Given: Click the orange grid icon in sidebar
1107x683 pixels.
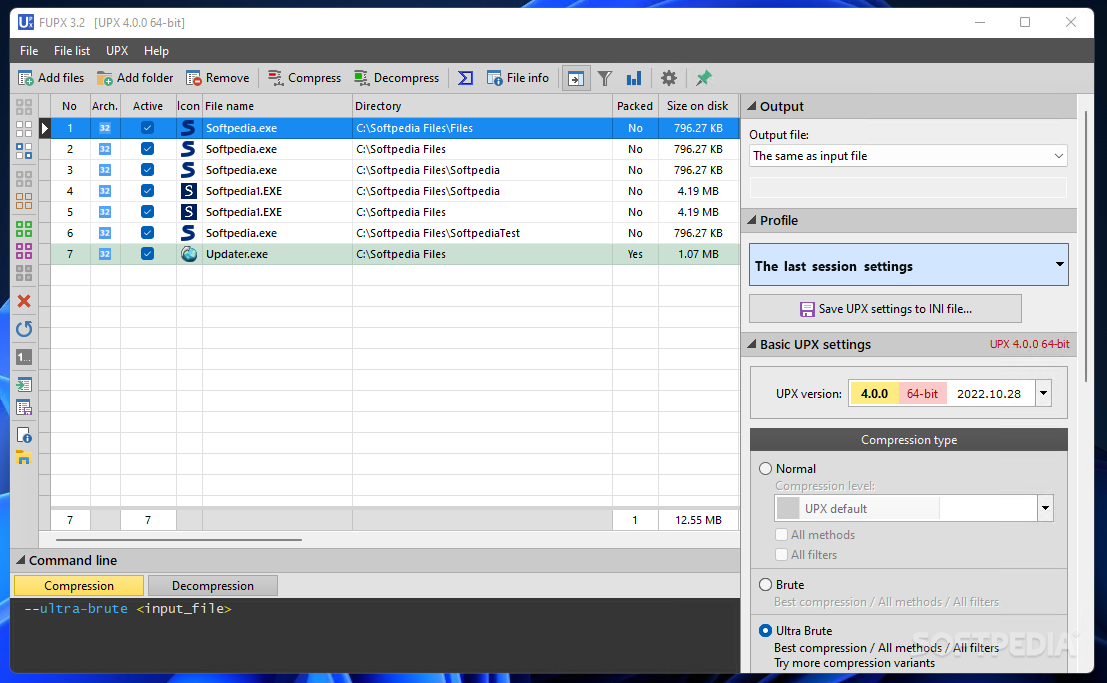Looking at the screenshot, I should 24,201.
